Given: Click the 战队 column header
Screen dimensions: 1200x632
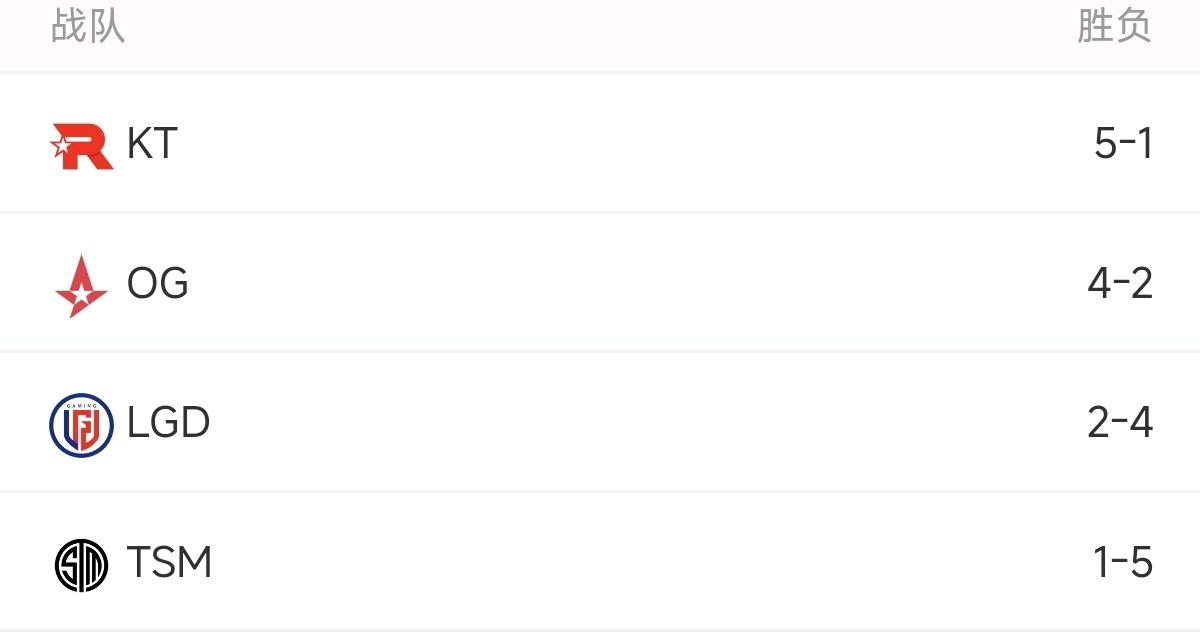Looking at the screenshot, I should point(88,27).
